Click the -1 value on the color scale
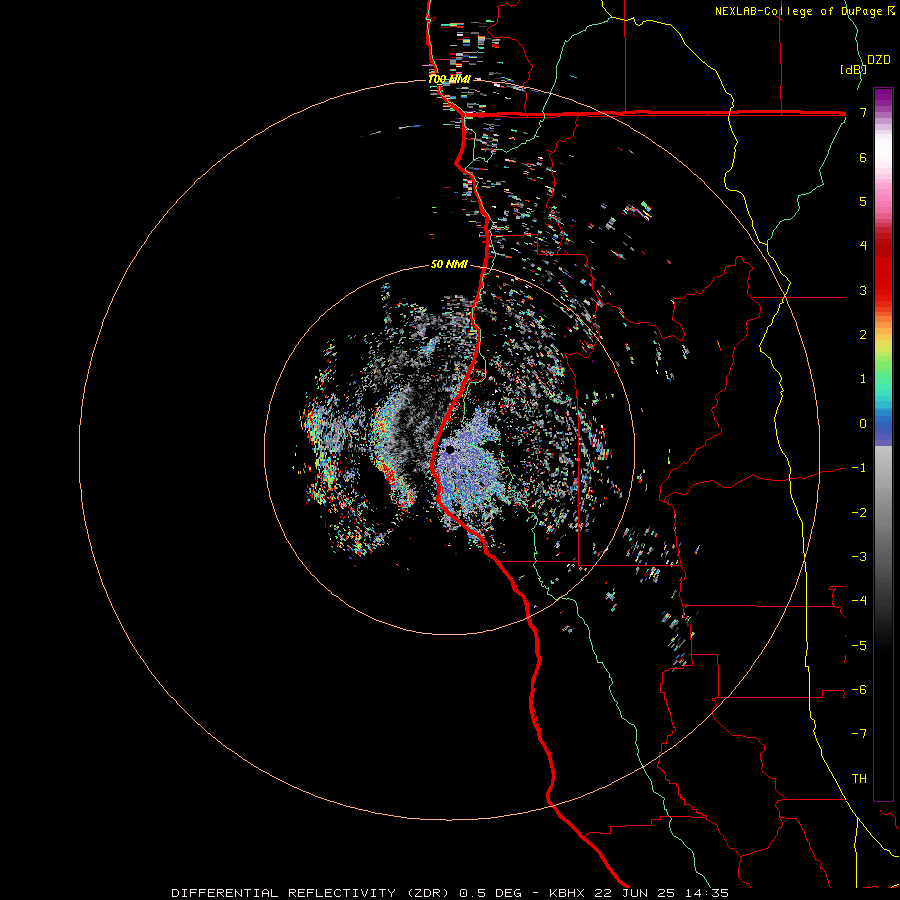The image size is (900, 900). coord(859,468)
